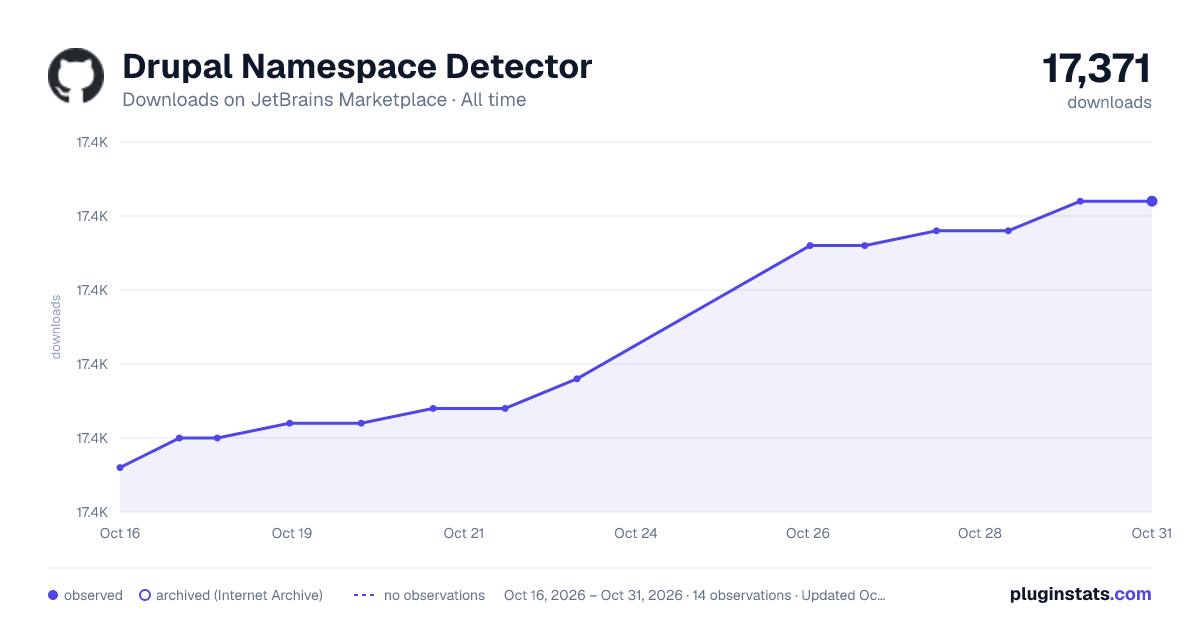The image size is (1200, 630).
Task: Click the 'downloads' label under 17,371
Action: [x=1109, y=102]
